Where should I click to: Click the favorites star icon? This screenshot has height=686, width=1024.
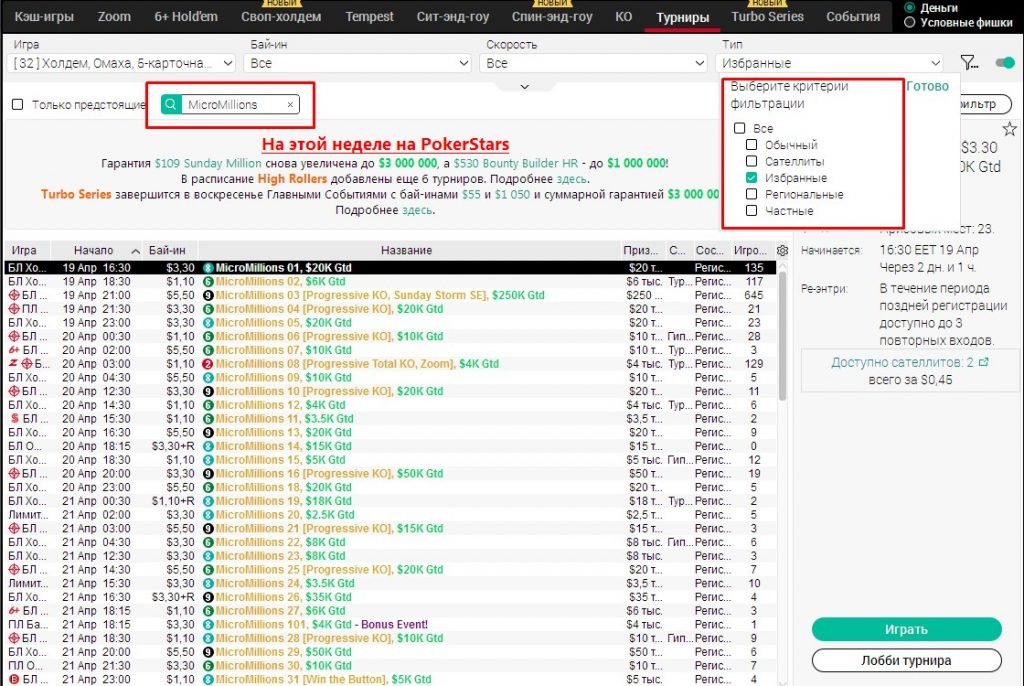click(x=1010, y=127)
